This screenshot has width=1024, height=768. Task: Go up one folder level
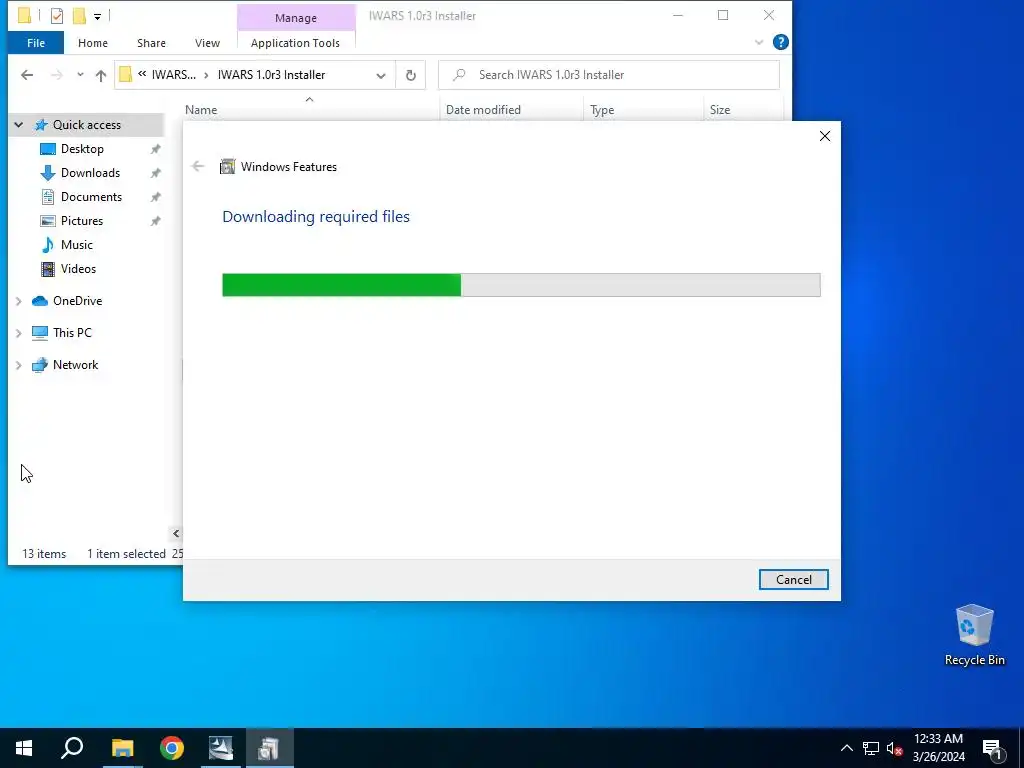click(101, 75)
